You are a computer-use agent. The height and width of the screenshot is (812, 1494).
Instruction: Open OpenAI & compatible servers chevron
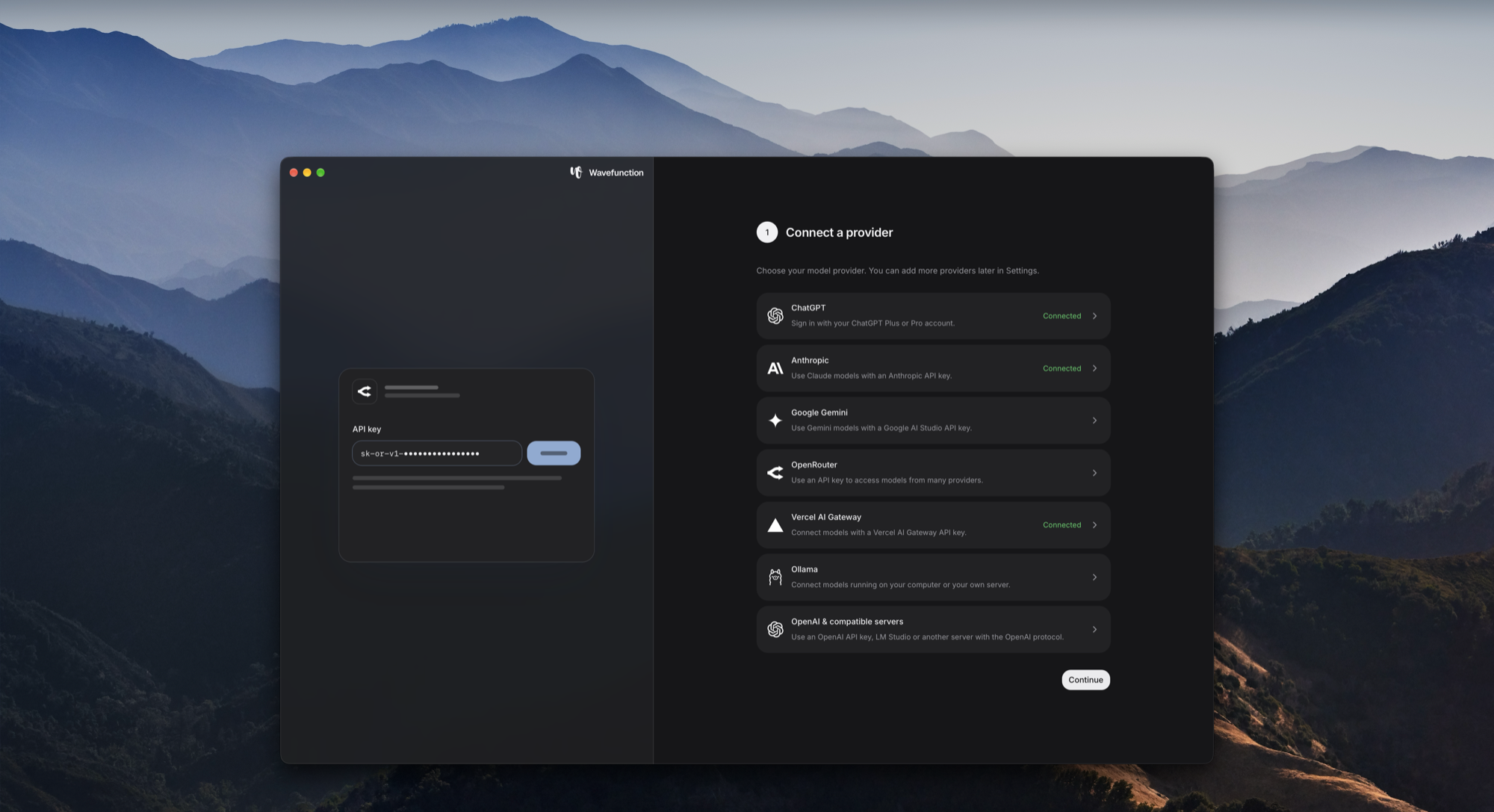coord(1094,630)
